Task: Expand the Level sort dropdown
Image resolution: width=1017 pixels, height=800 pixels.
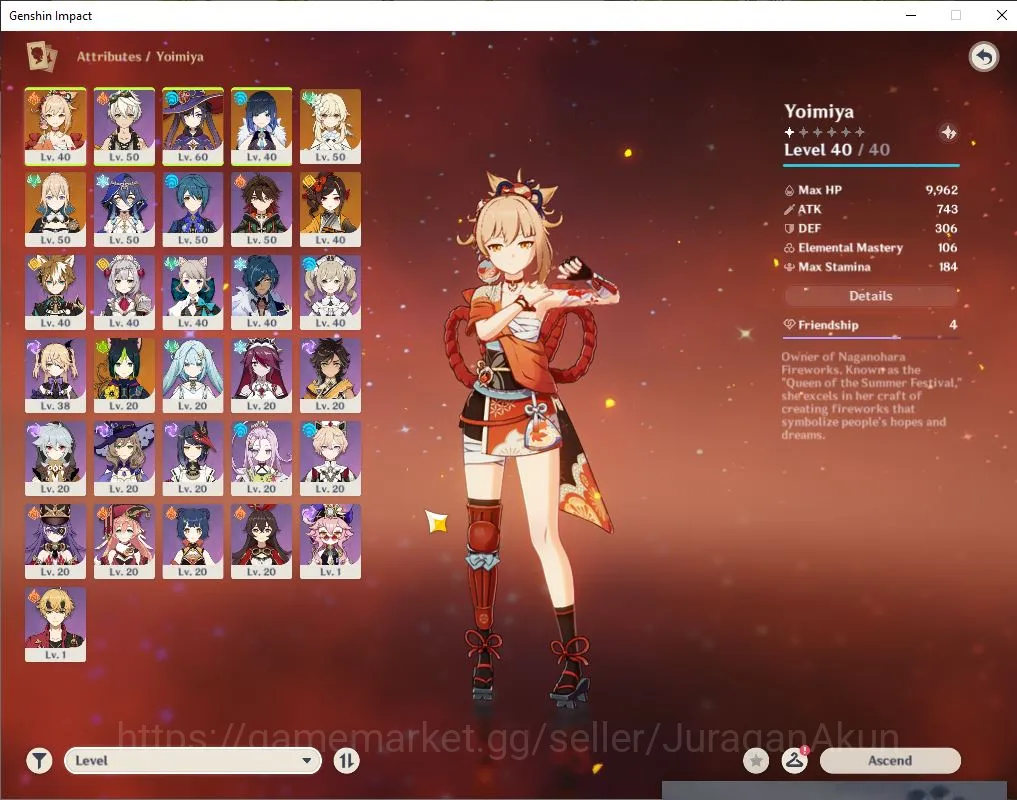Action: click(x=193, y=760)
